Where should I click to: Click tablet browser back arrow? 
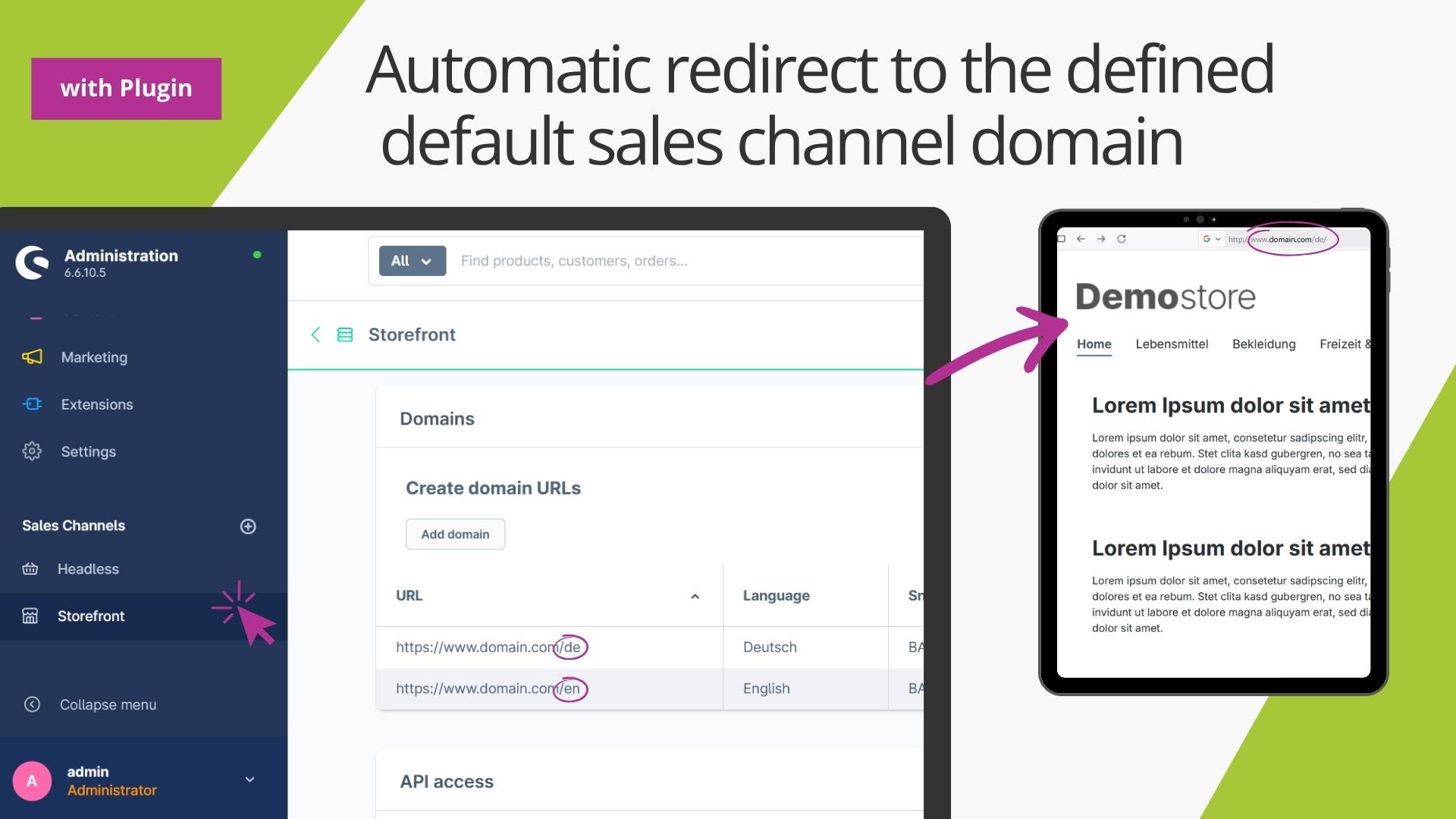coord(1081,239)
